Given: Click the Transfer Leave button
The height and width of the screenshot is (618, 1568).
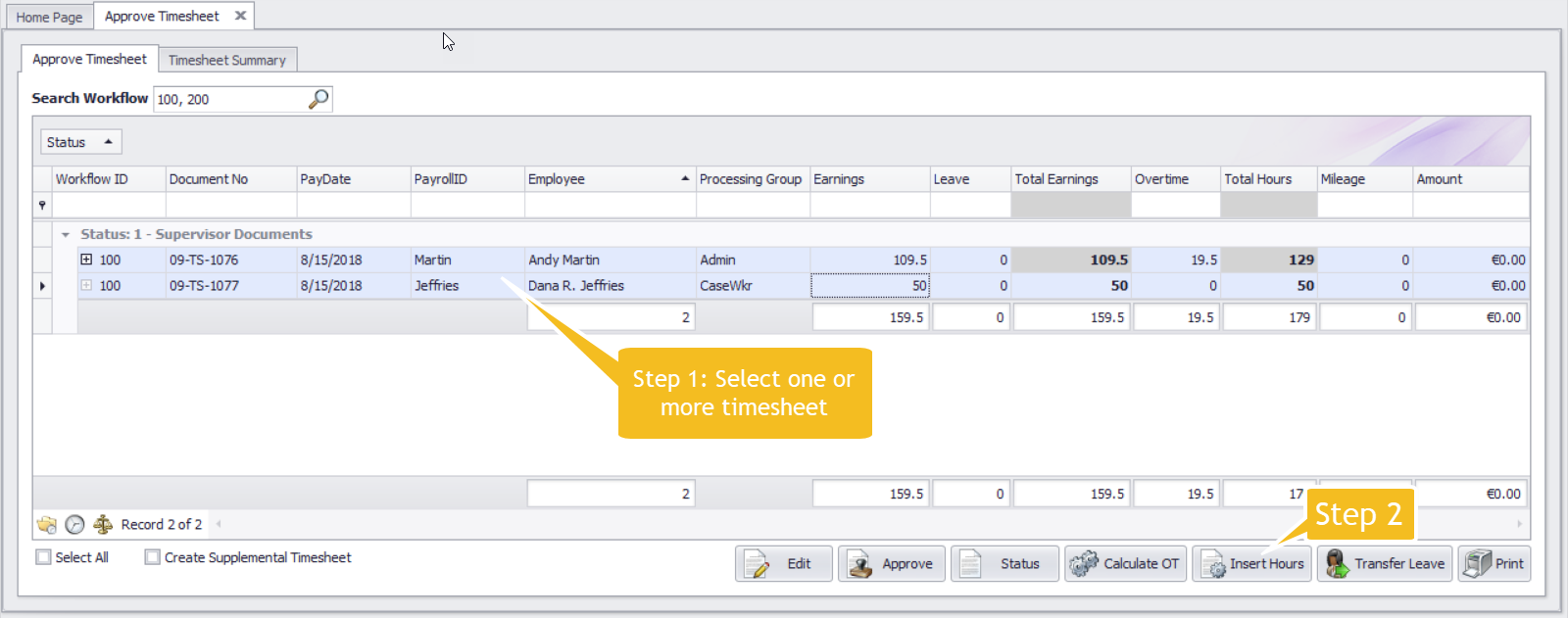Looking at the screenshot, I should coord(1384,564).
